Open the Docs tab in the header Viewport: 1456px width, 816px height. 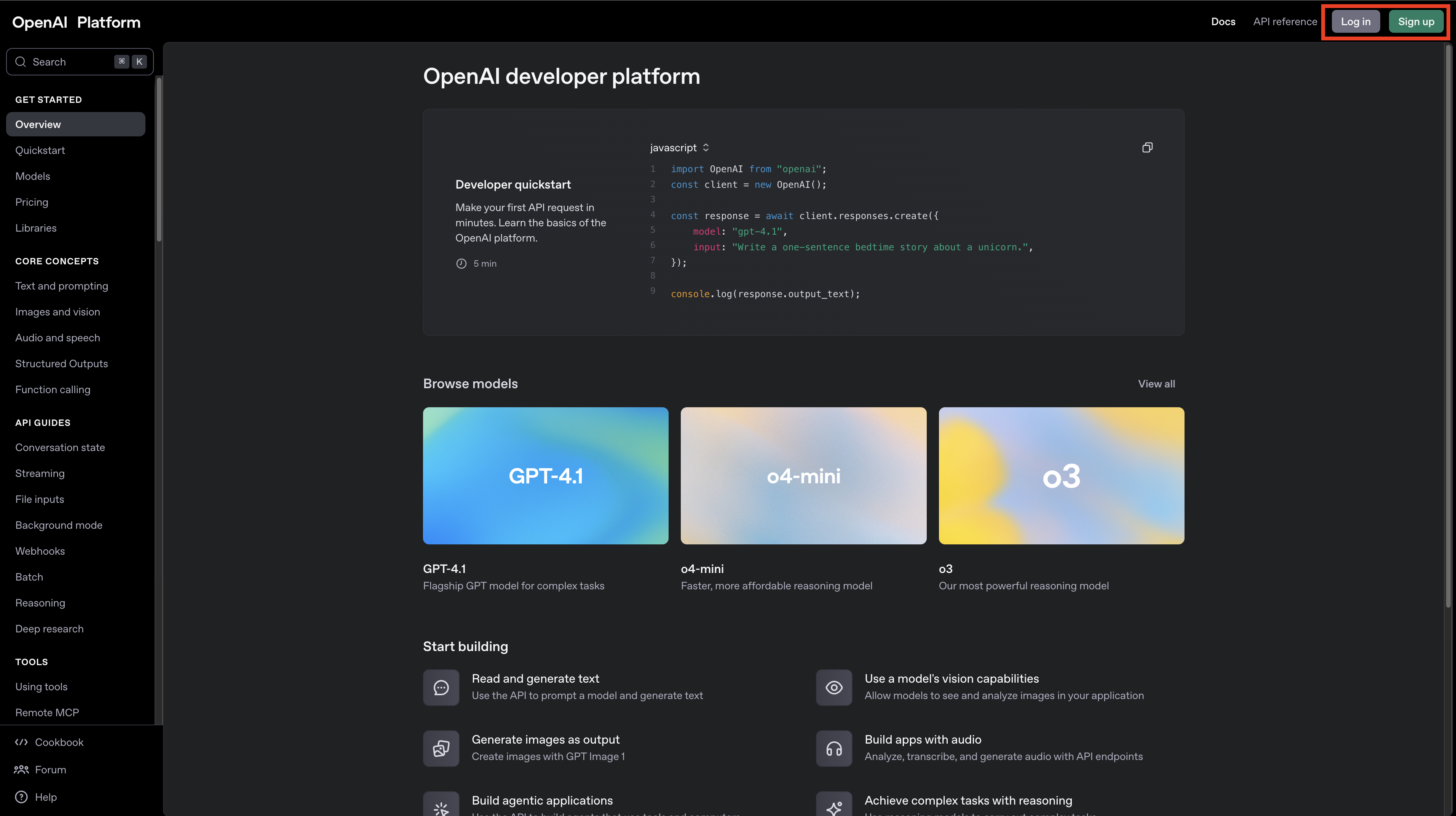coord(1223,21)
